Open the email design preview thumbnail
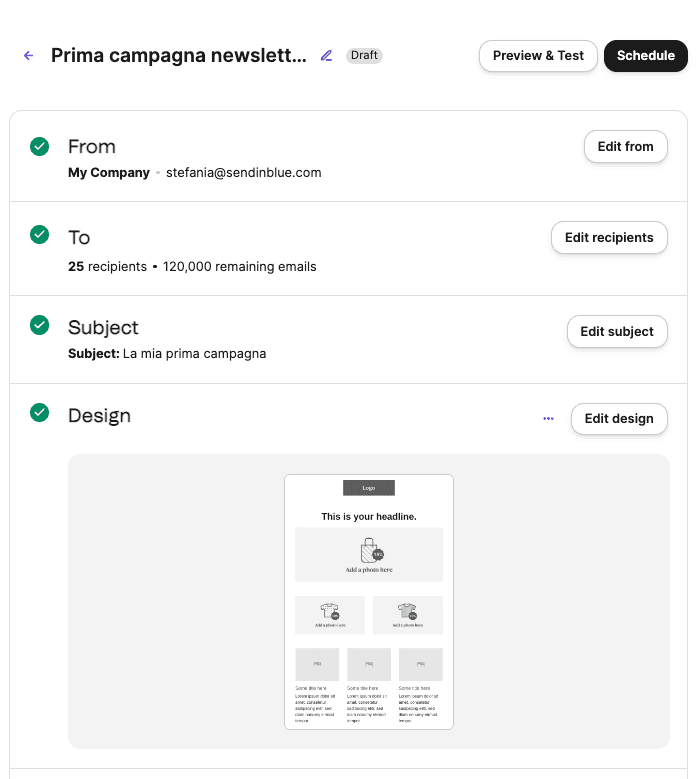The height and width of the screenshot is (779, 699). coord(369,602)
